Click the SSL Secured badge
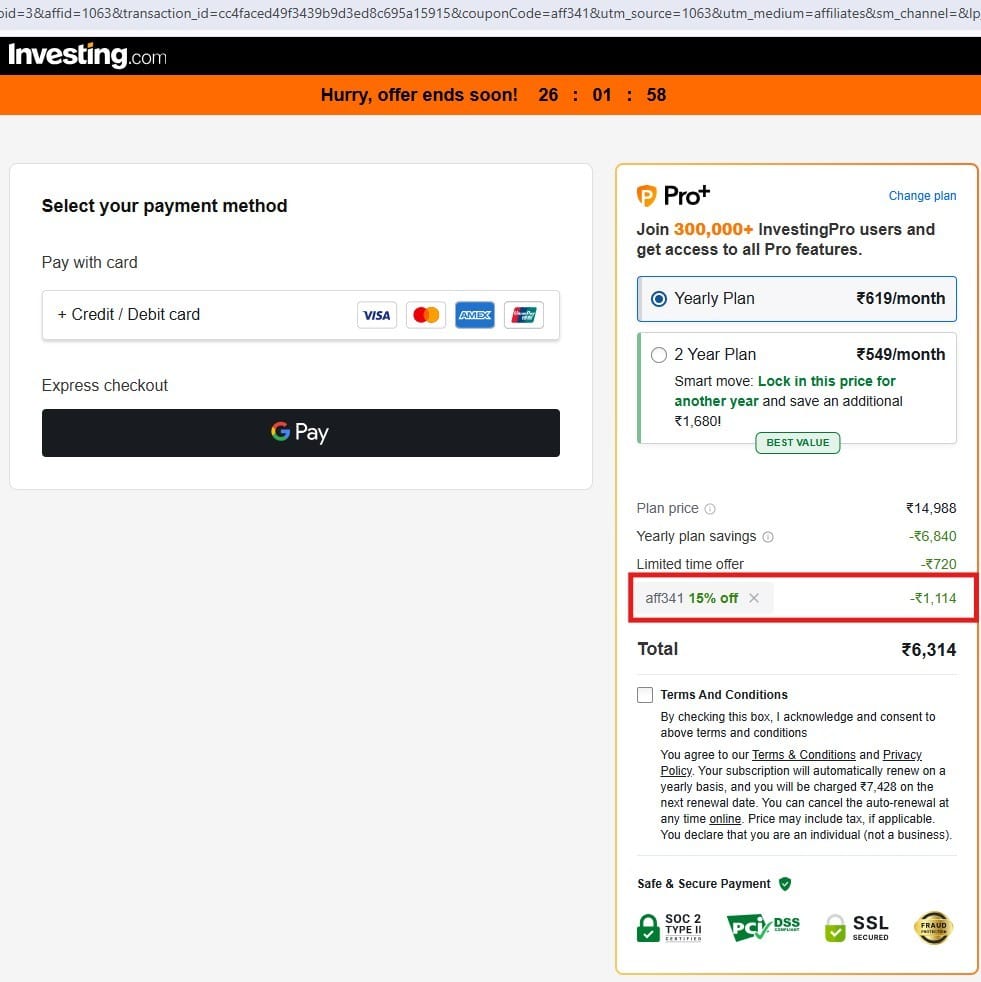Screen dimensions: 981x982 pyautogui.click(x=858, y=928)
